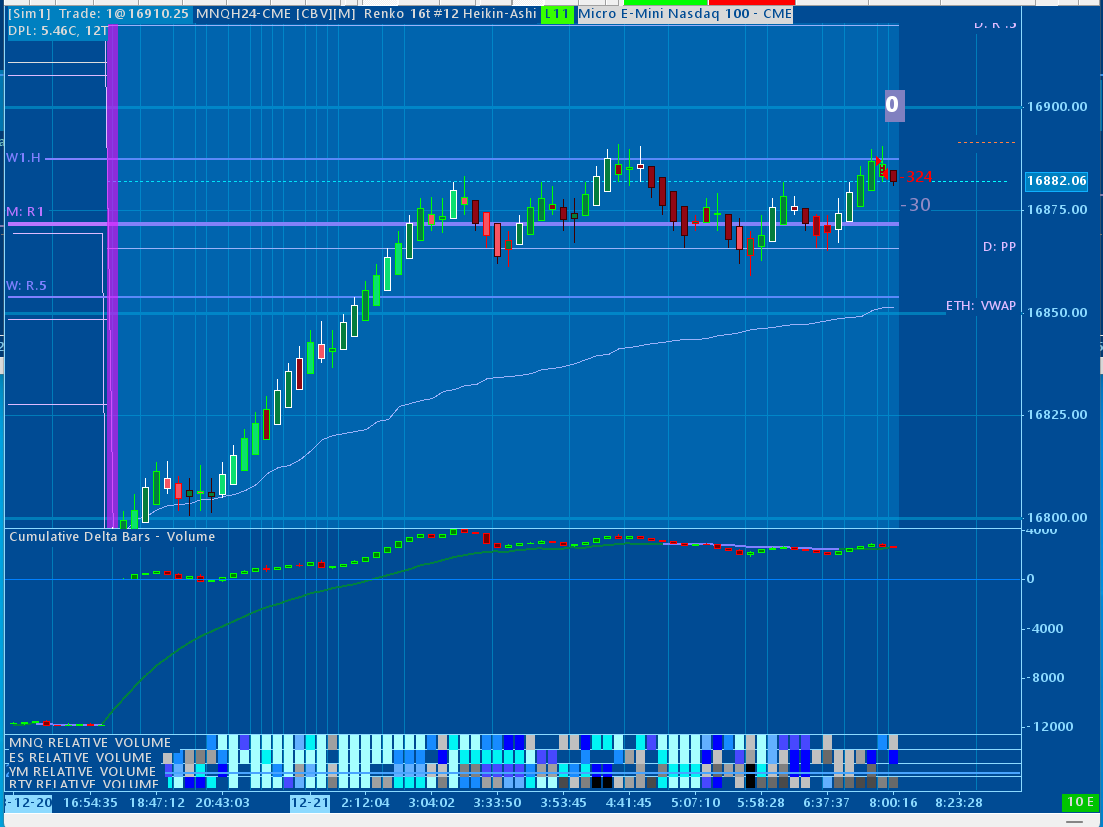
Task: Click the ES RELATIVE VOLUME row label
Action: point(80,757)
